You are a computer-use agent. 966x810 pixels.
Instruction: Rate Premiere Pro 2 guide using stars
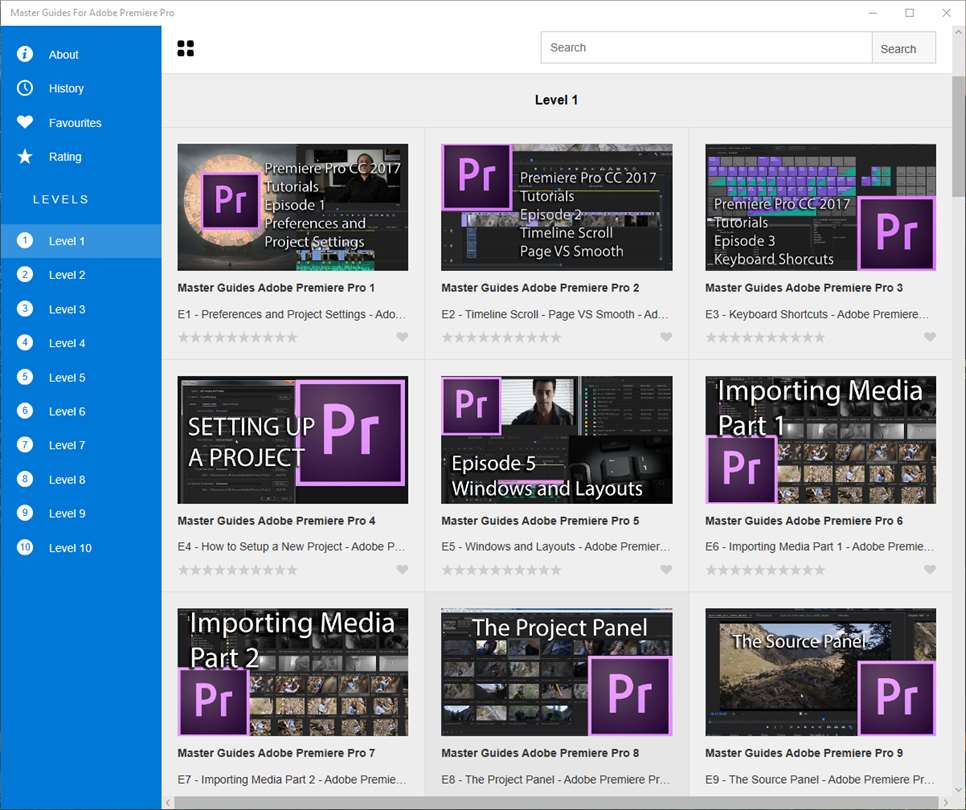[x=501, y=337]
